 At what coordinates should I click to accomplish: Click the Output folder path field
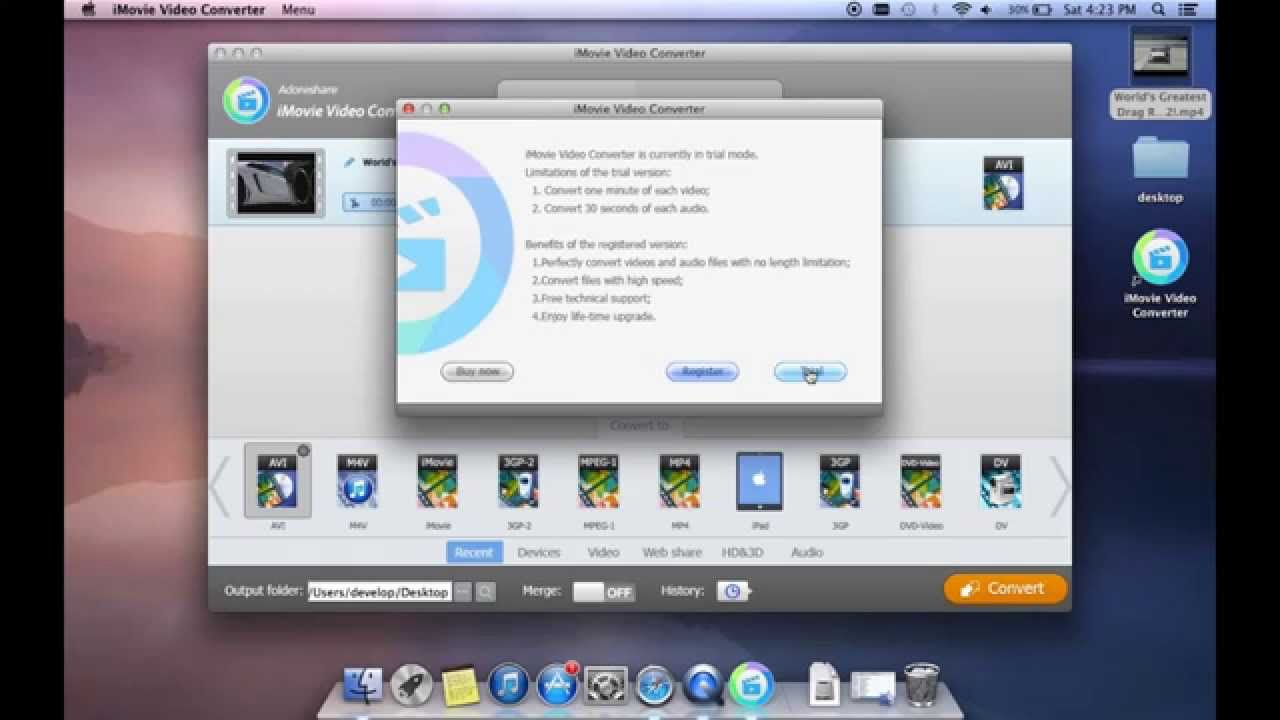(380, 592)
